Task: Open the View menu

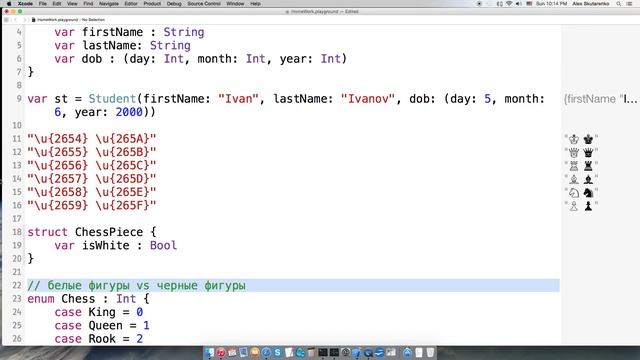Action: pyautogui.click(x=72, y=4)
